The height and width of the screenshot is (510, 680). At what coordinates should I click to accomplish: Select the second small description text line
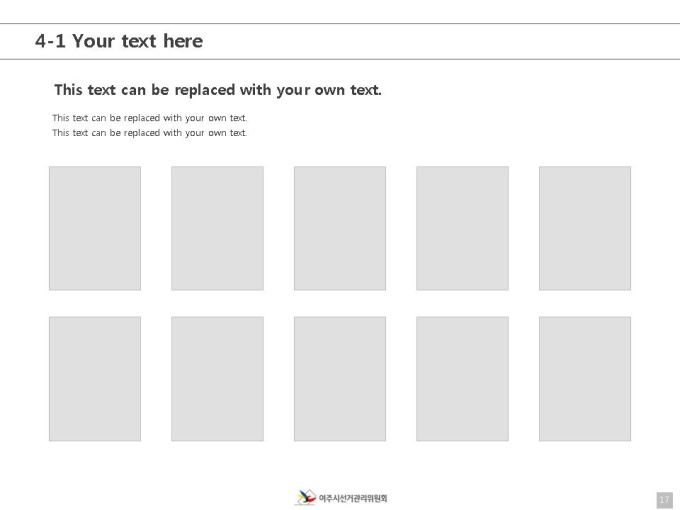point(150,133)
